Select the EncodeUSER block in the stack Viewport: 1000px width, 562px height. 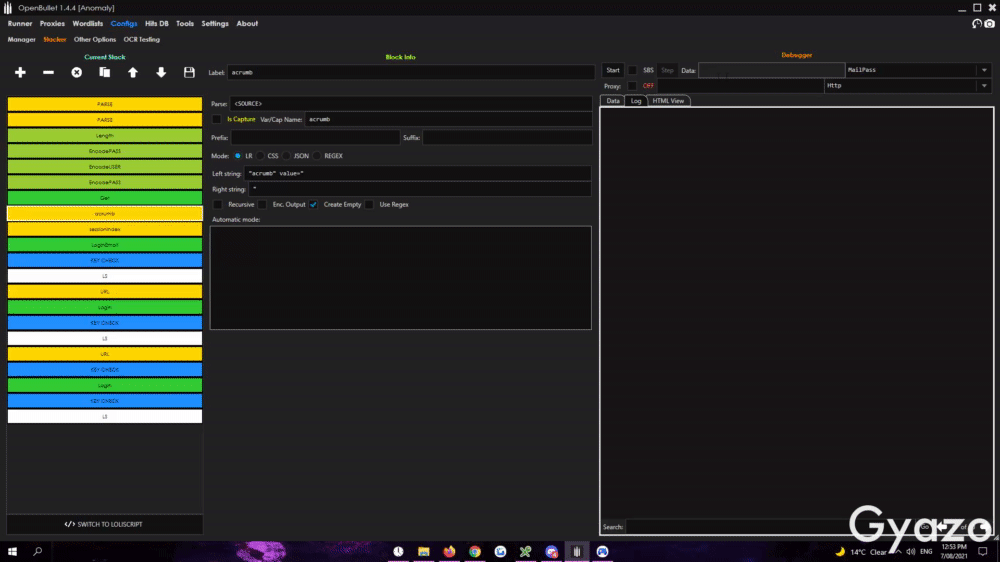(105, 166)
